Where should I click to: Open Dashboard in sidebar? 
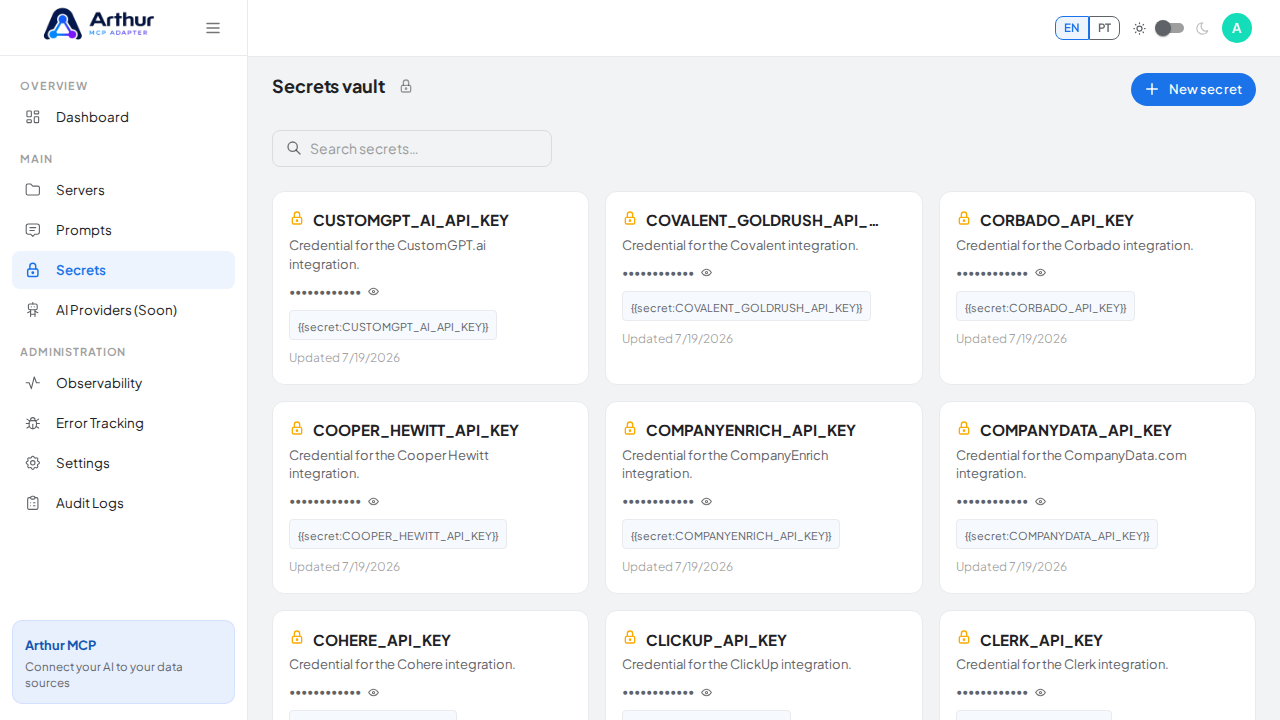pyautogui.click(x=123, y=117)
